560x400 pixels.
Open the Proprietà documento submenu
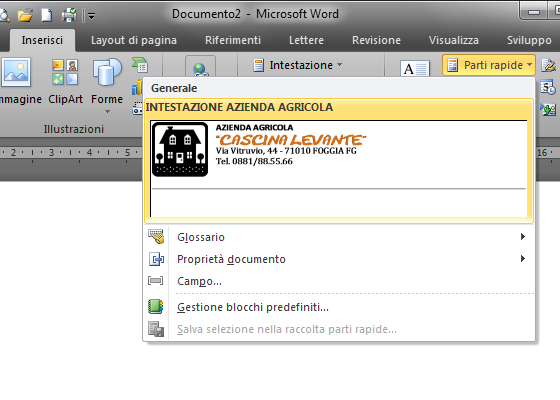pos(339,259)
